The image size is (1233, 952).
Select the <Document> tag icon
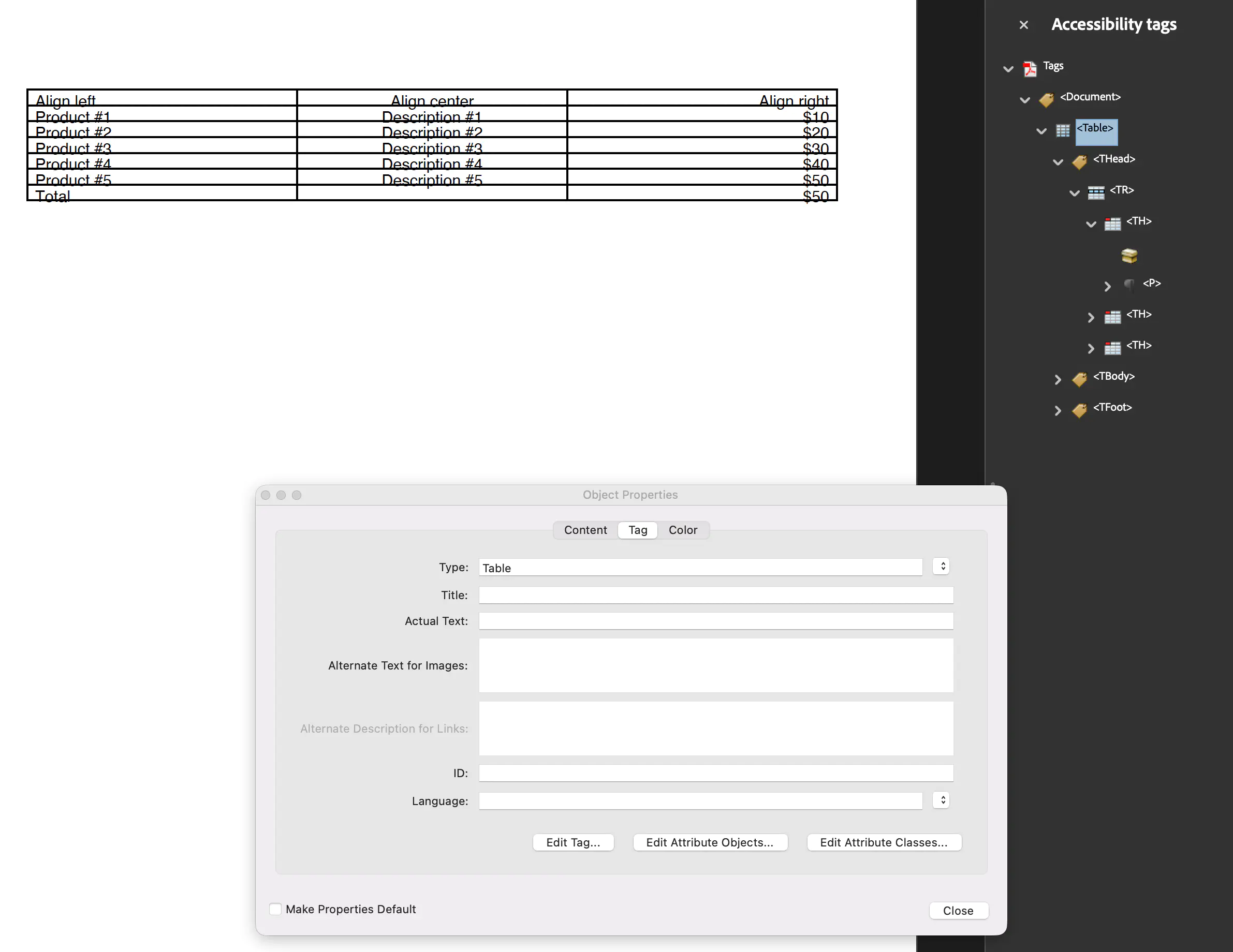click(1047, 99)
